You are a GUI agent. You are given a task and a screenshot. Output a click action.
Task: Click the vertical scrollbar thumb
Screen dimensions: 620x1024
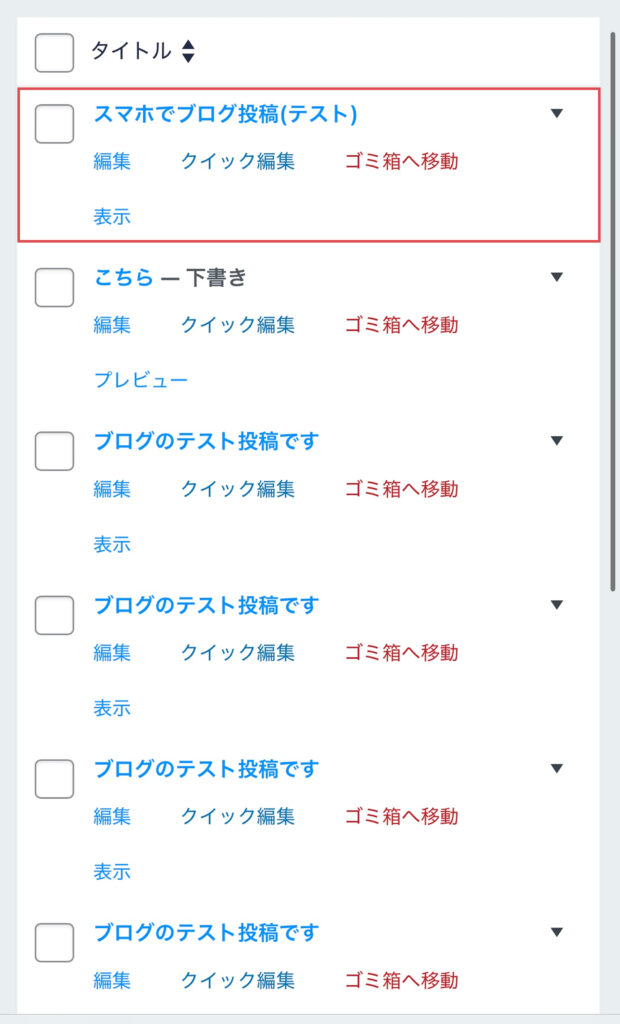tap(612, 310)
